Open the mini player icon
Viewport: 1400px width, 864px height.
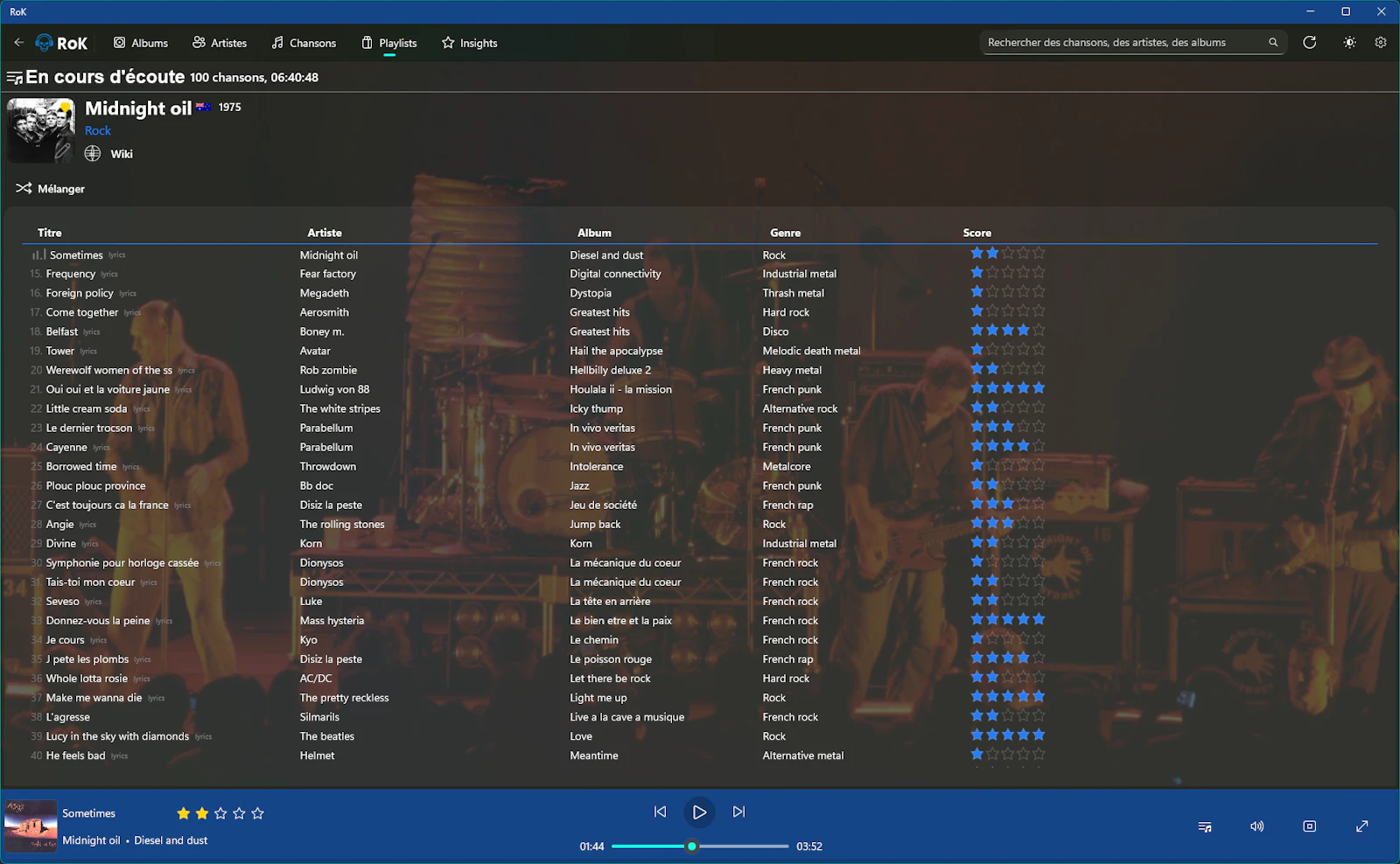tap(1310, 826)
